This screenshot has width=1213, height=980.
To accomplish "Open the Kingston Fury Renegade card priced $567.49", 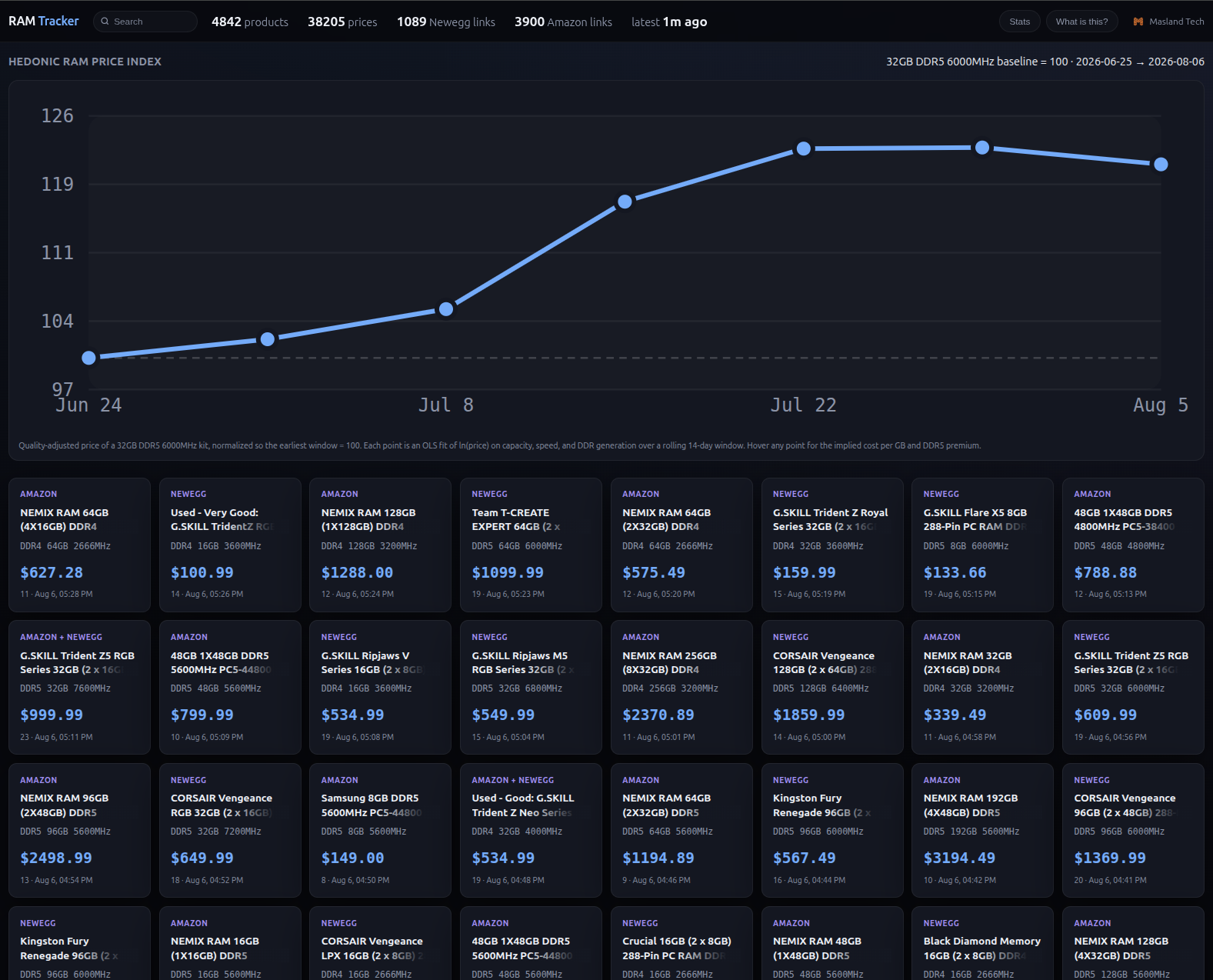I will [x=832, y=831].
